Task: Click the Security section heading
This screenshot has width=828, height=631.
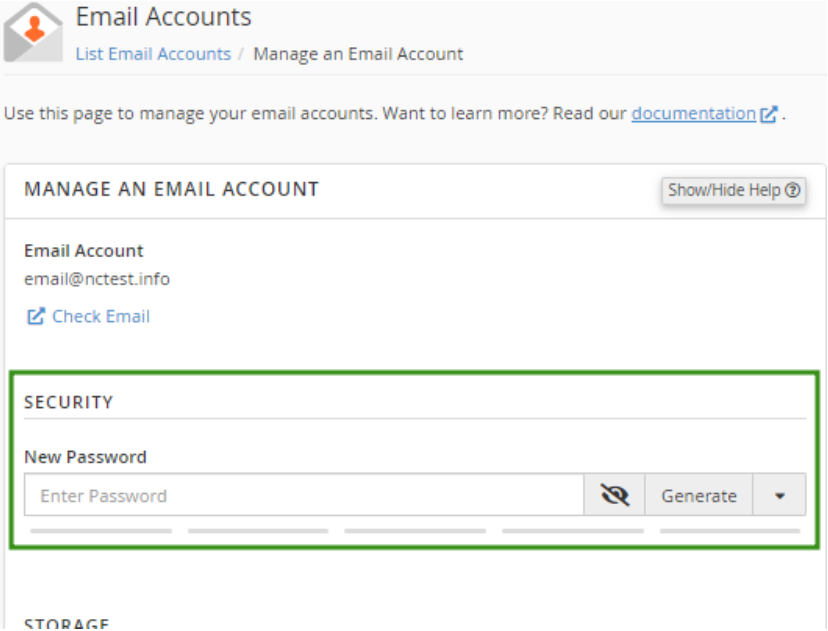Action: pos(69,402)
